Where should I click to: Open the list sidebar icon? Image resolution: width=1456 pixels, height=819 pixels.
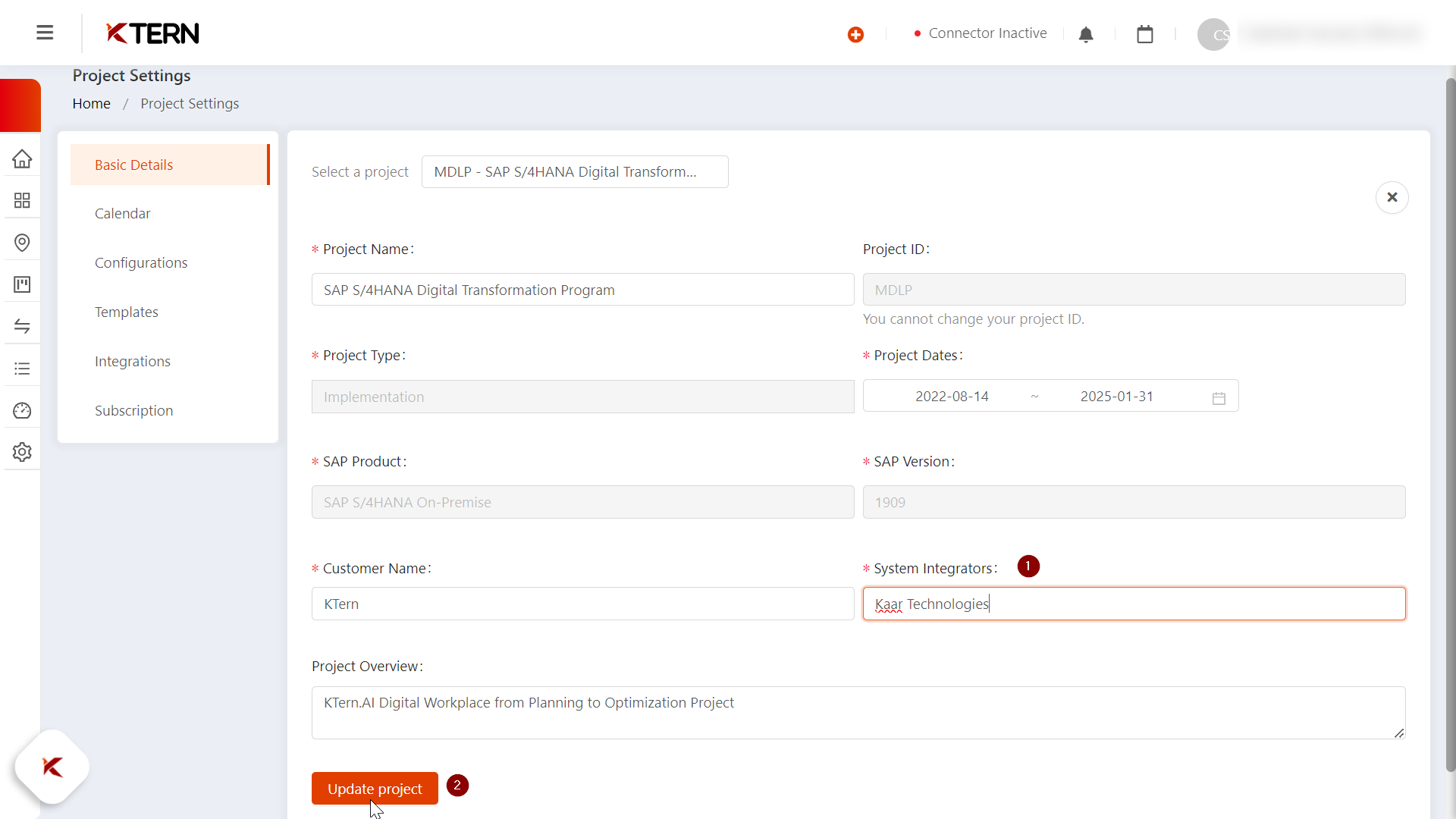pos(22,369)
